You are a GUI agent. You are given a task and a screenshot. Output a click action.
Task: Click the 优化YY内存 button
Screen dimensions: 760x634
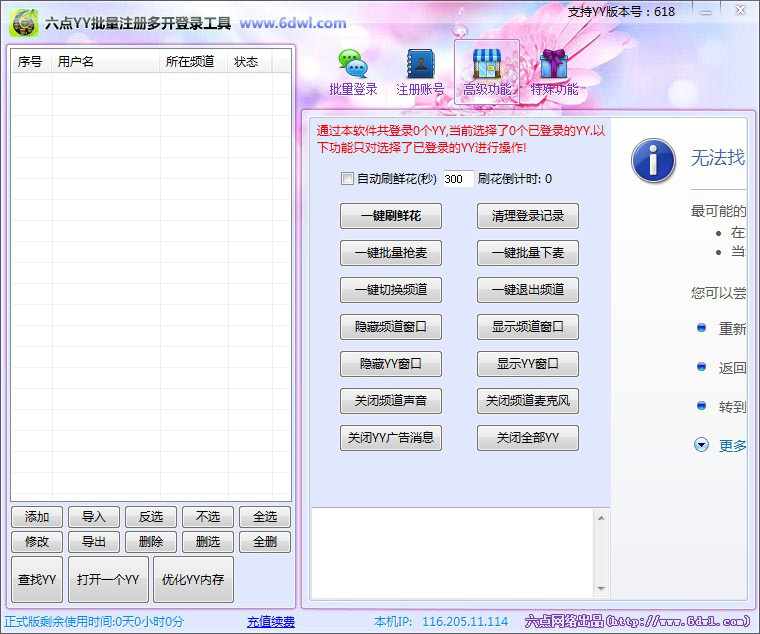[193, 579]
